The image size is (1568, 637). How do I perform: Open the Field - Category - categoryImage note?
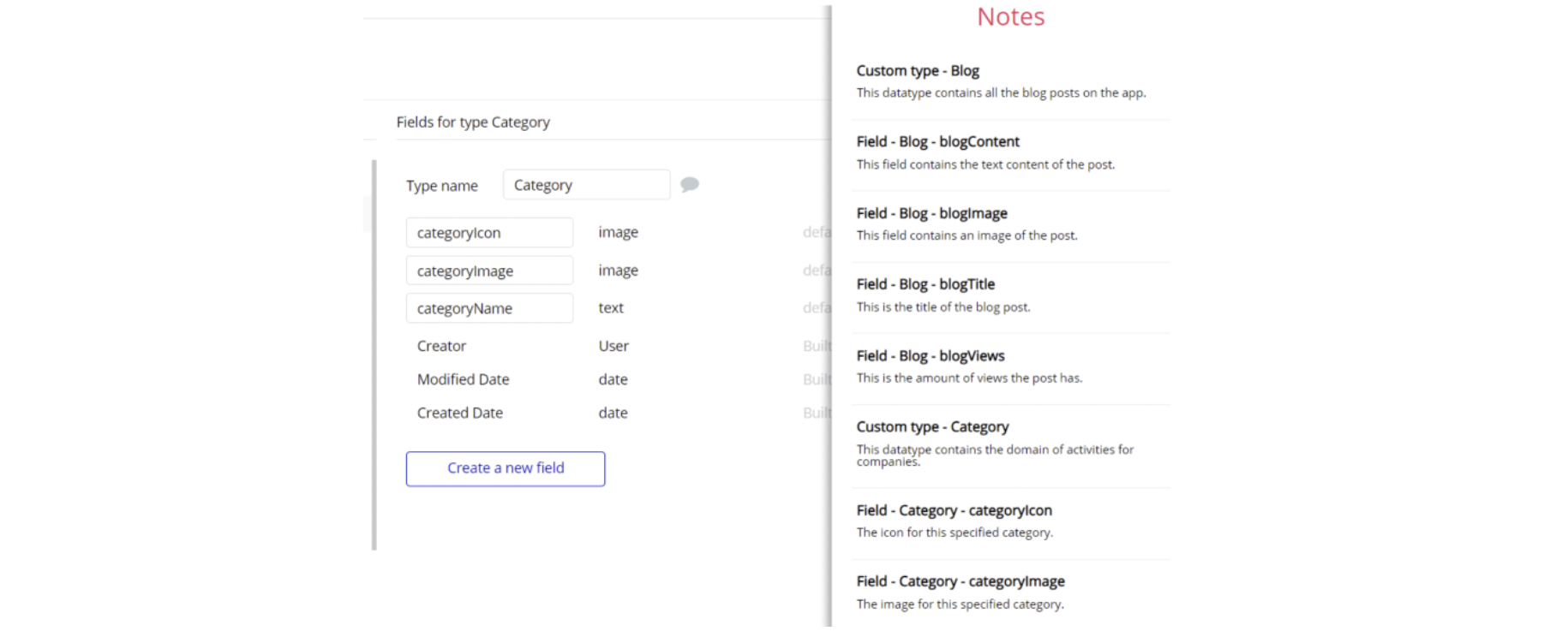click(960, 581)
